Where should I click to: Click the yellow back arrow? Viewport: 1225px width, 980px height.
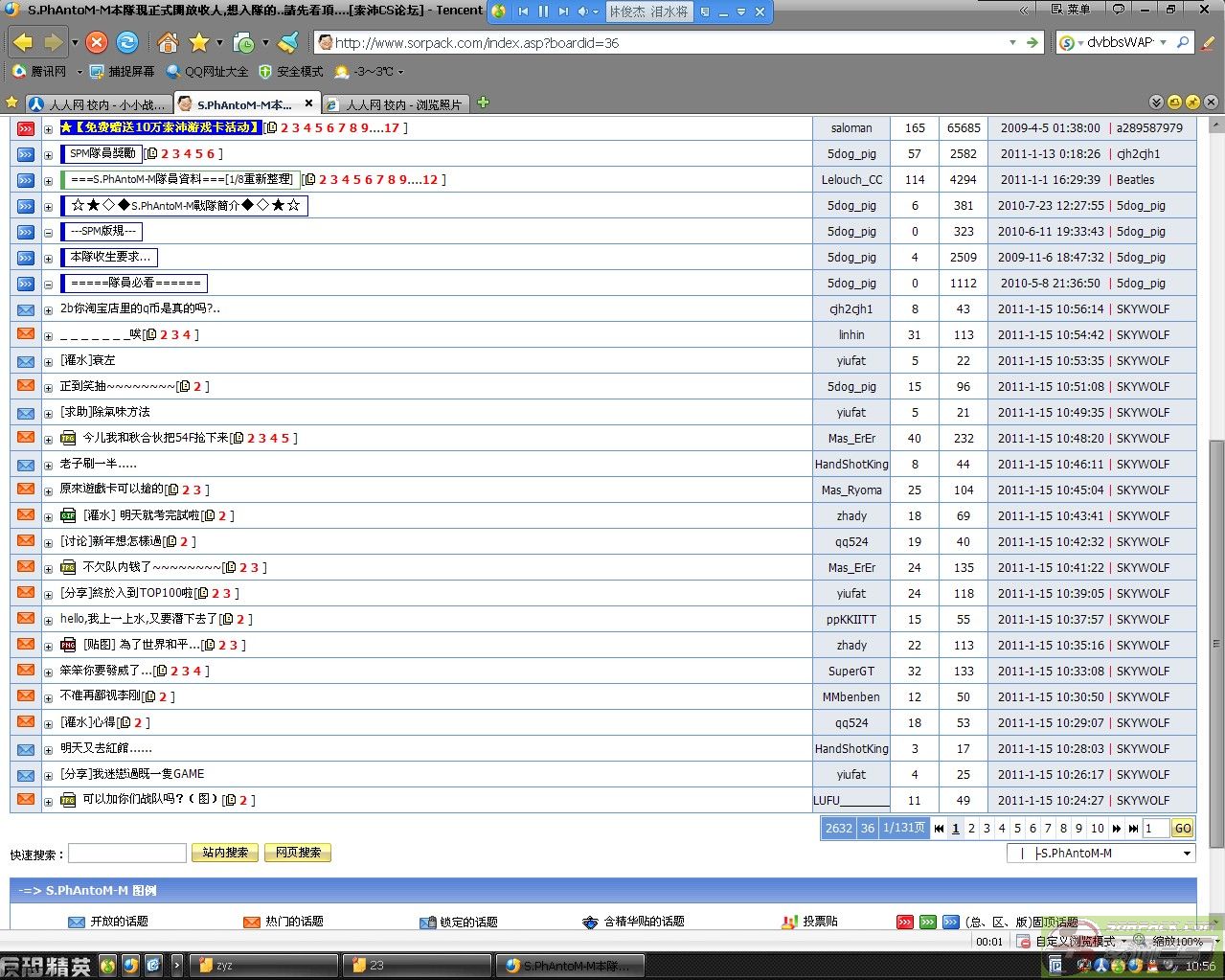point(23,42)
